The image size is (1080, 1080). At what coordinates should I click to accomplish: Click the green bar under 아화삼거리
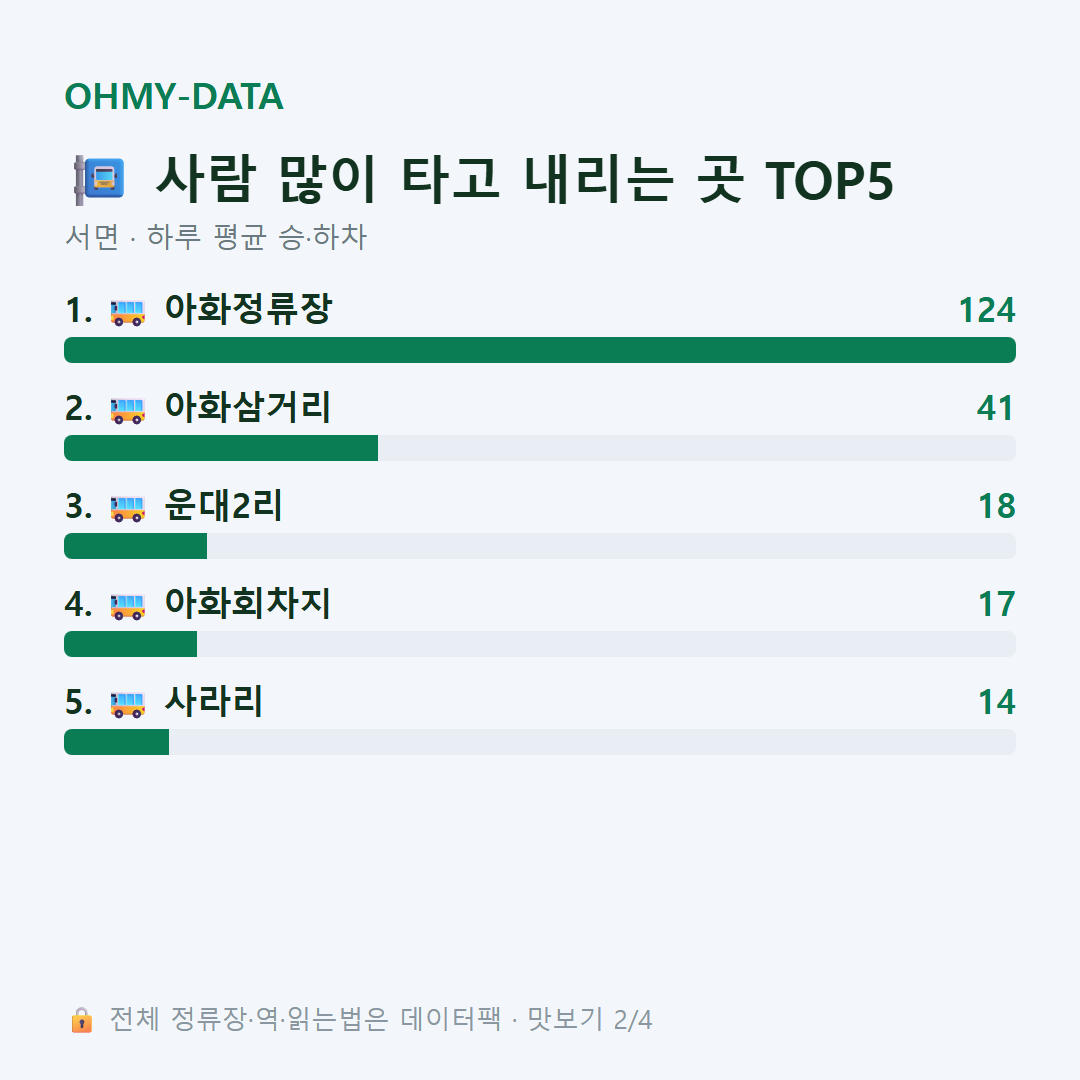click(221, 448)
